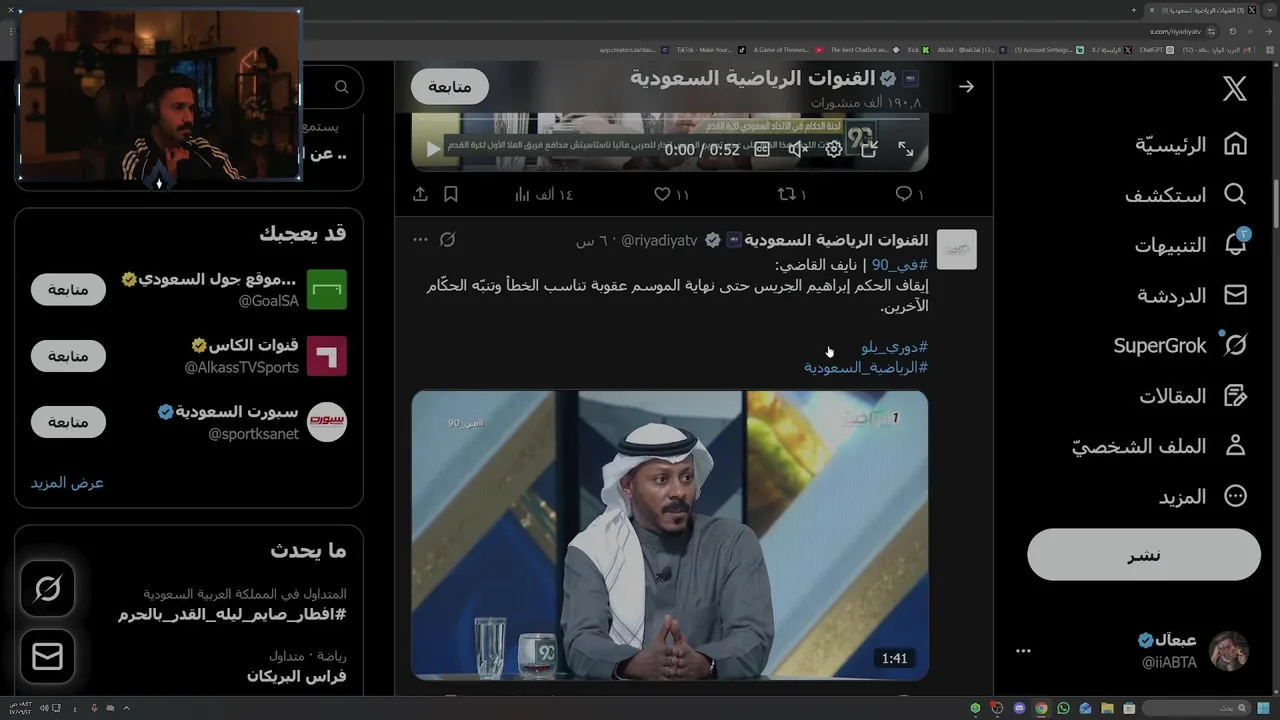Enable picture-in-picture on top video
This screenshot has width=1280, height=720.
[x=869, y=149]
